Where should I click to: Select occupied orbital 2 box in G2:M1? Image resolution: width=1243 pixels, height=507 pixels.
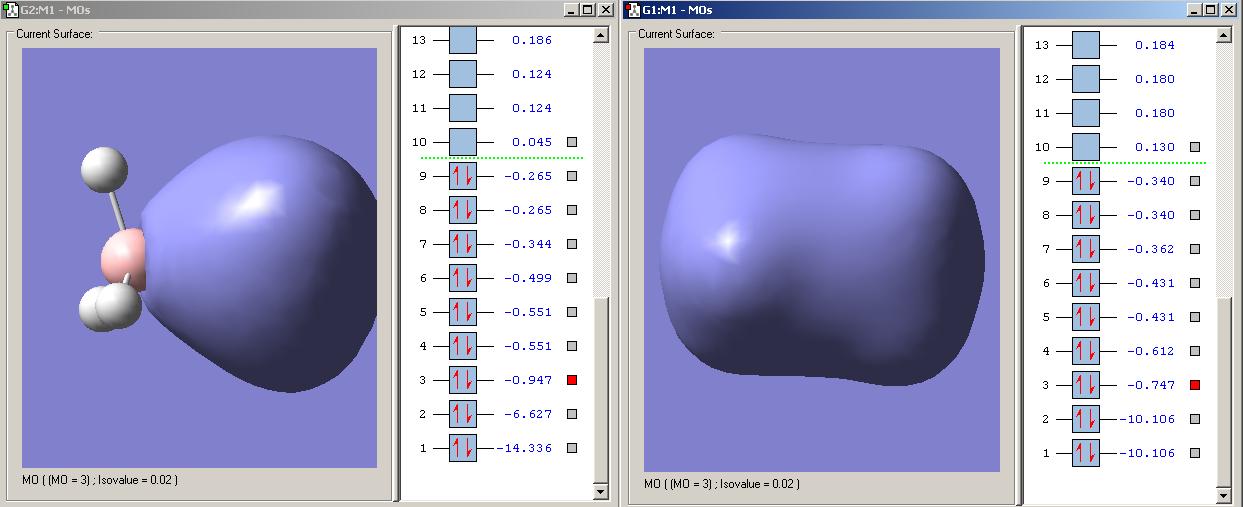[x=463, y=414]
